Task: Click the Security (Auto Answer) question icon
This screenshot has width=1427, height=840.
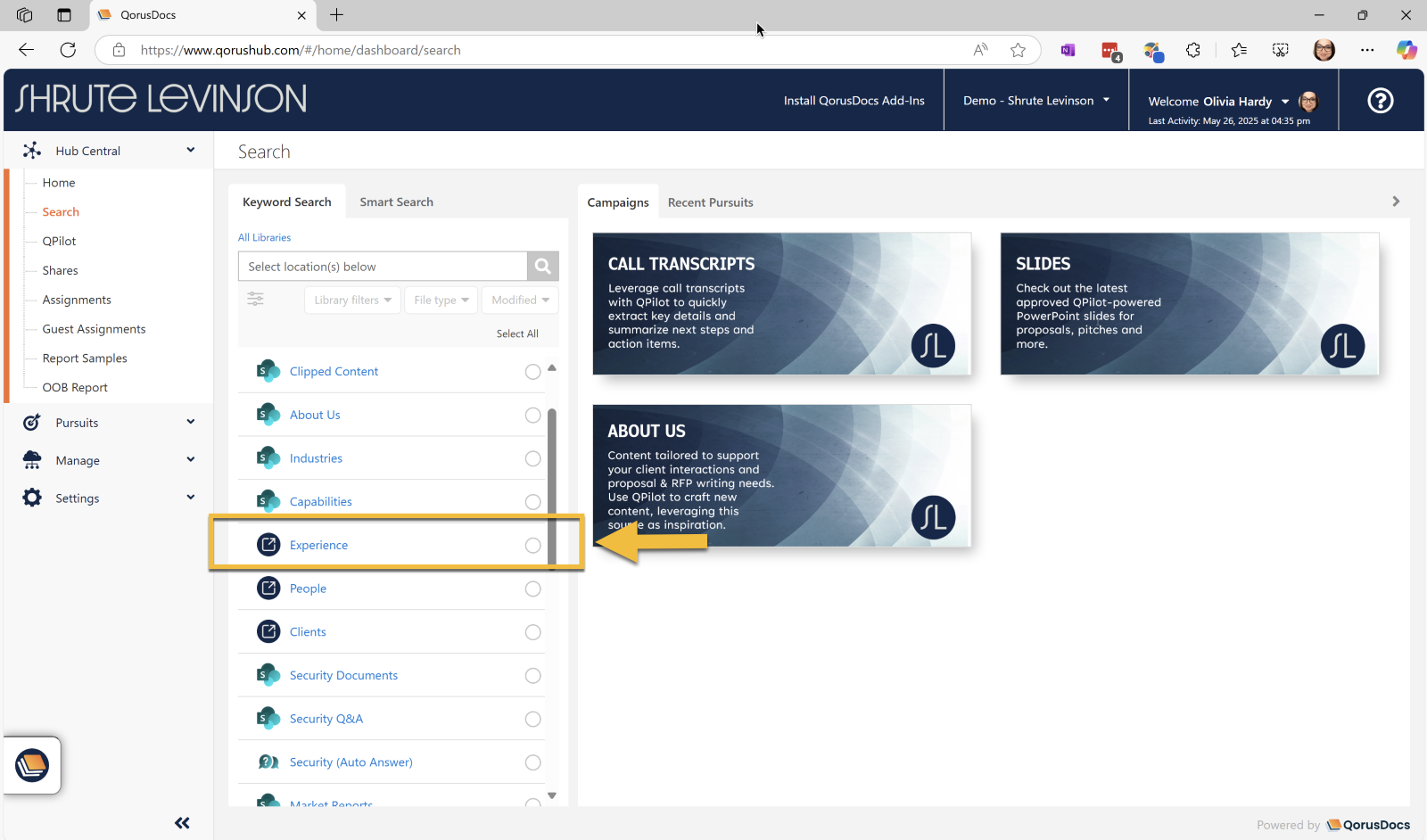Action: 268,762
